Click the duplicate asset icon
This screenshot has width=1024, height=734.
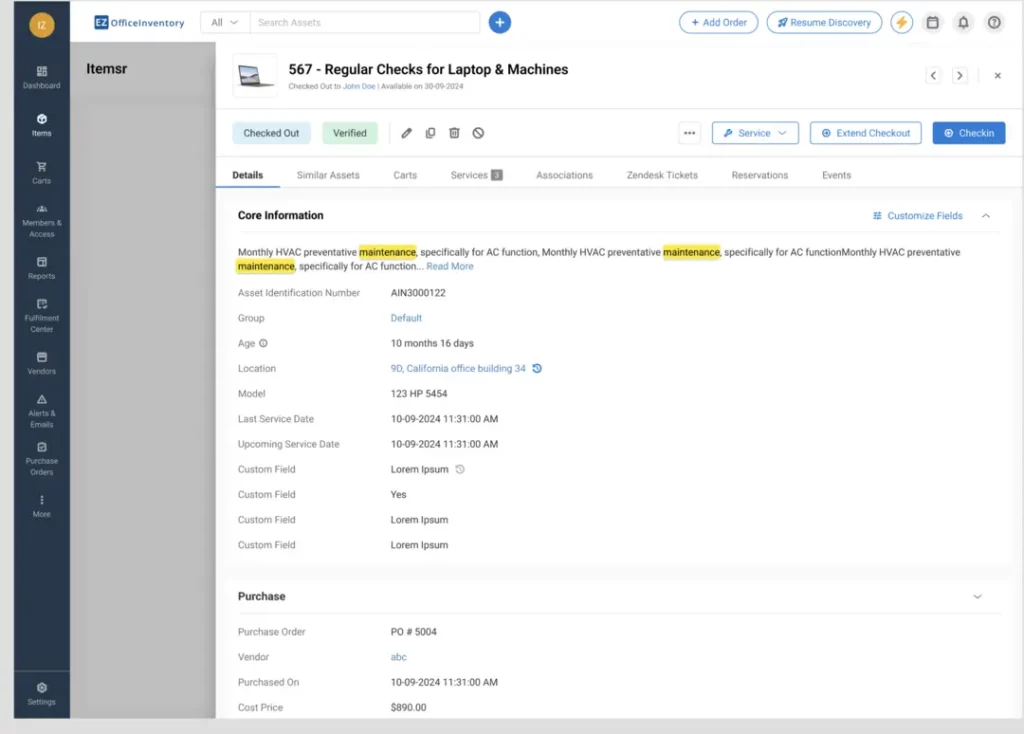430,133
